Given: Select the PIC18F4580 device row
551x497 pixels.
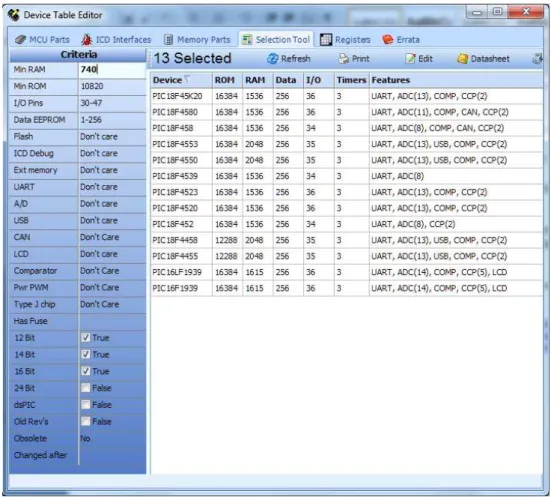Looking at the screenshot, I should click(x=346, y=112).
